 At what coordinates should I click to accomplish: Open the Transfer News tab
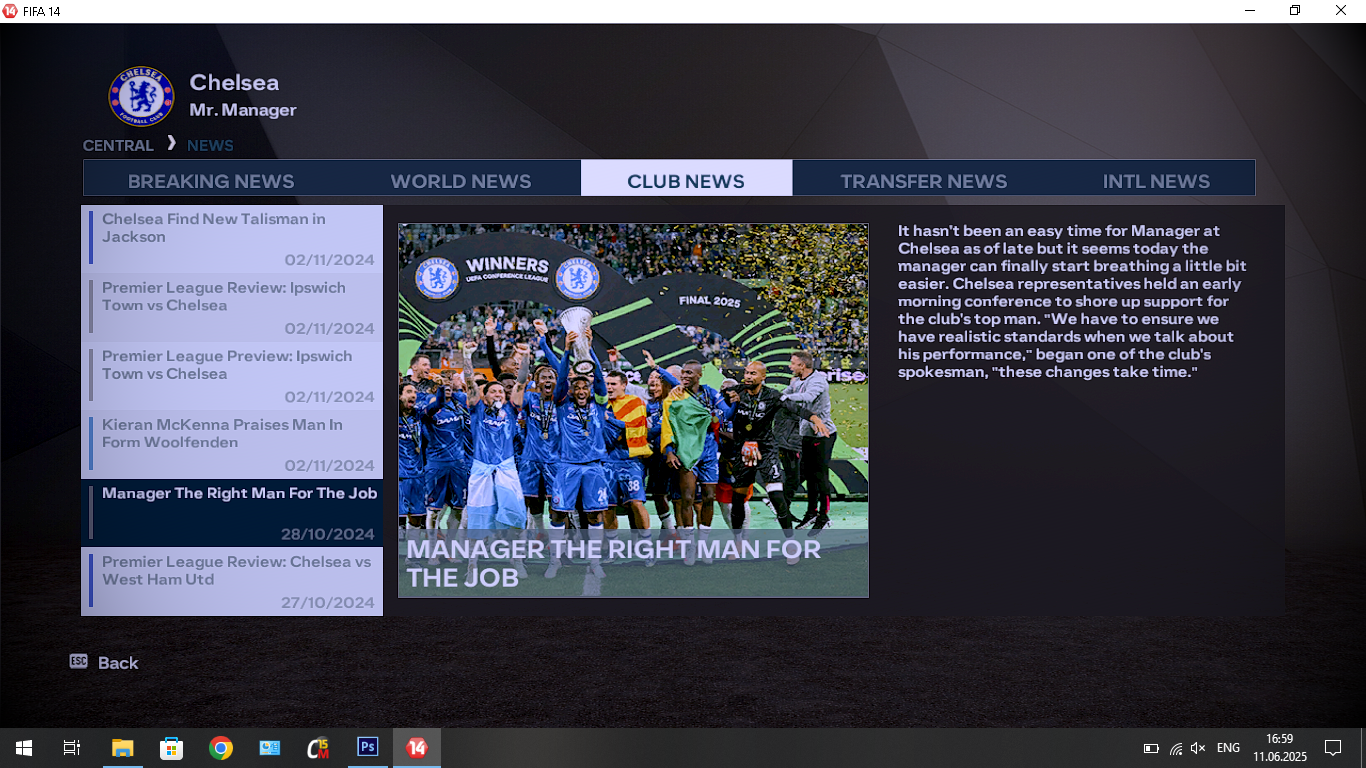[x=923, y=181]
